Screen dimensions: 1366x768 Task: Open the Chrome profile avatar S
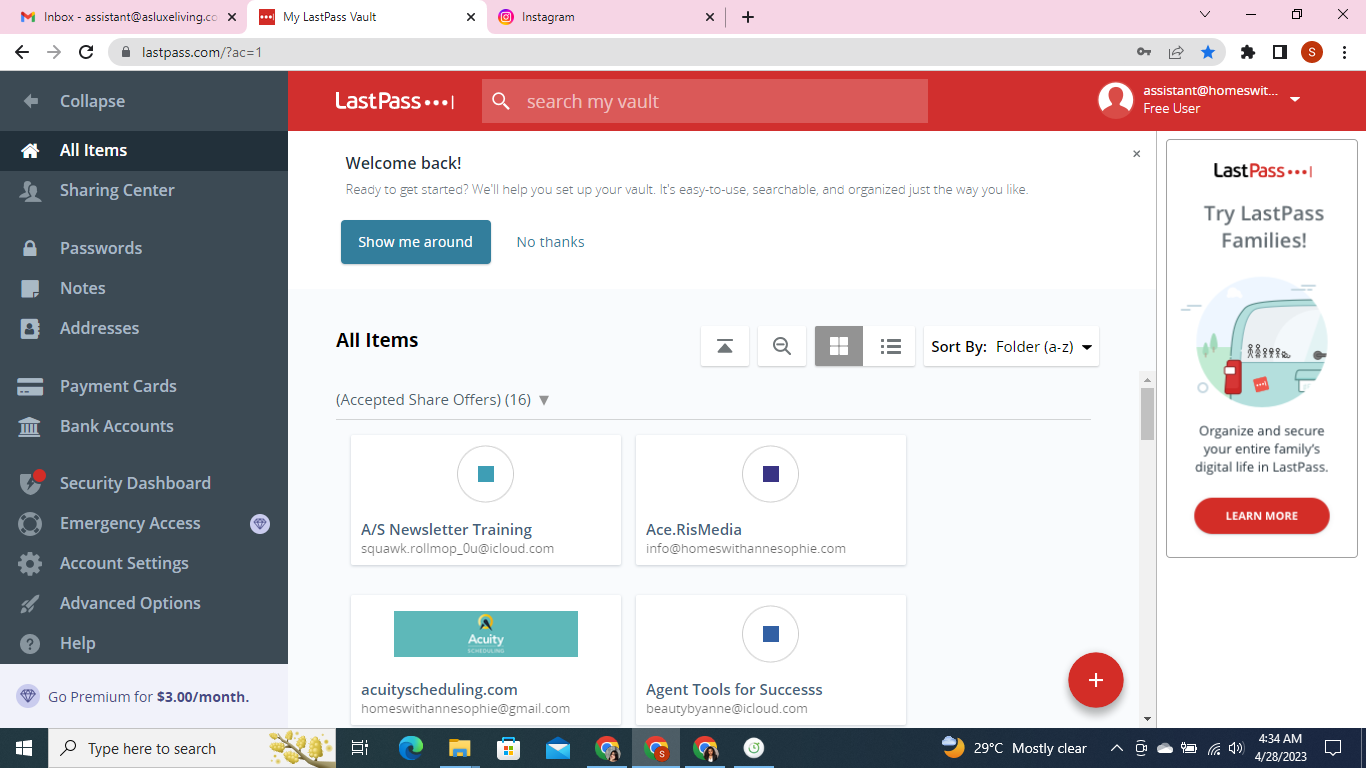(x=1312, y=52)
